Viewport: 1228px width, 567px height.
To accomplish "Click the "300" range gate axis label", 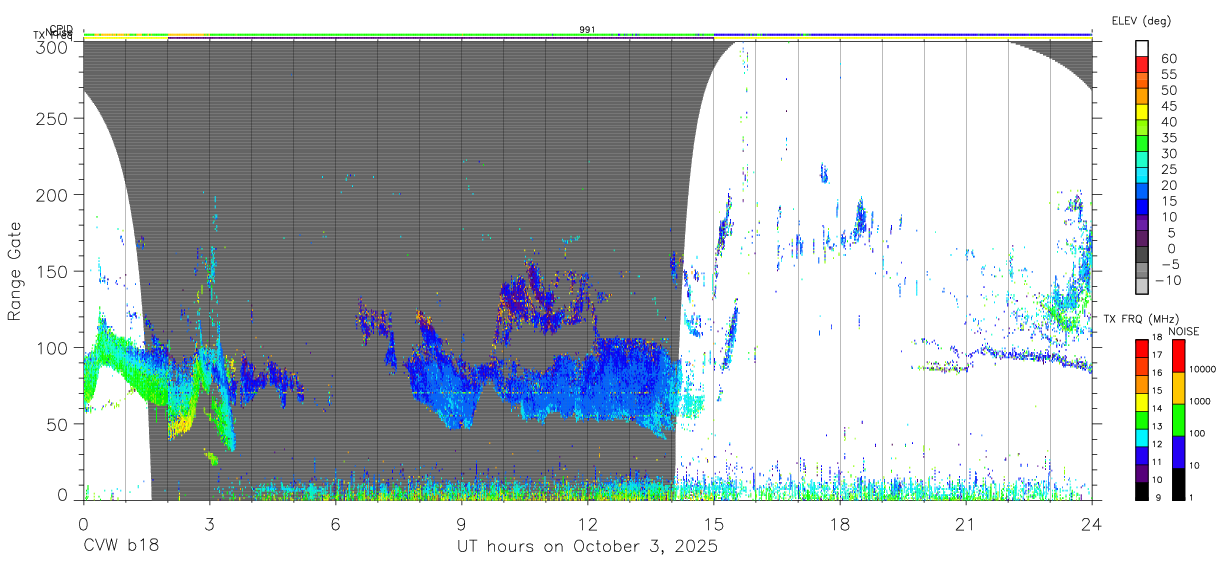I will click(x=54, y=46).
